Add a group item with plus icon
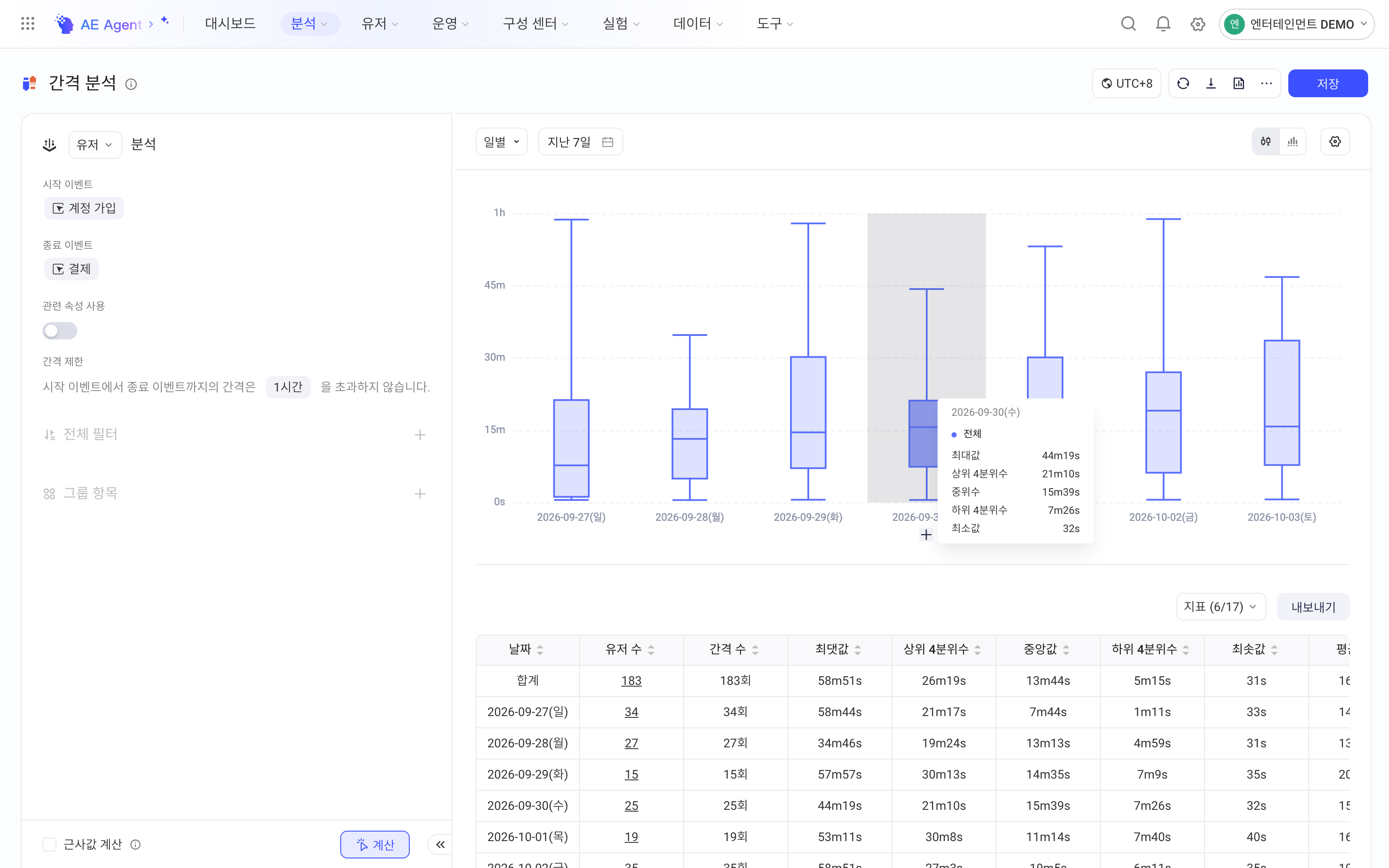 click(x=420, y=494)
